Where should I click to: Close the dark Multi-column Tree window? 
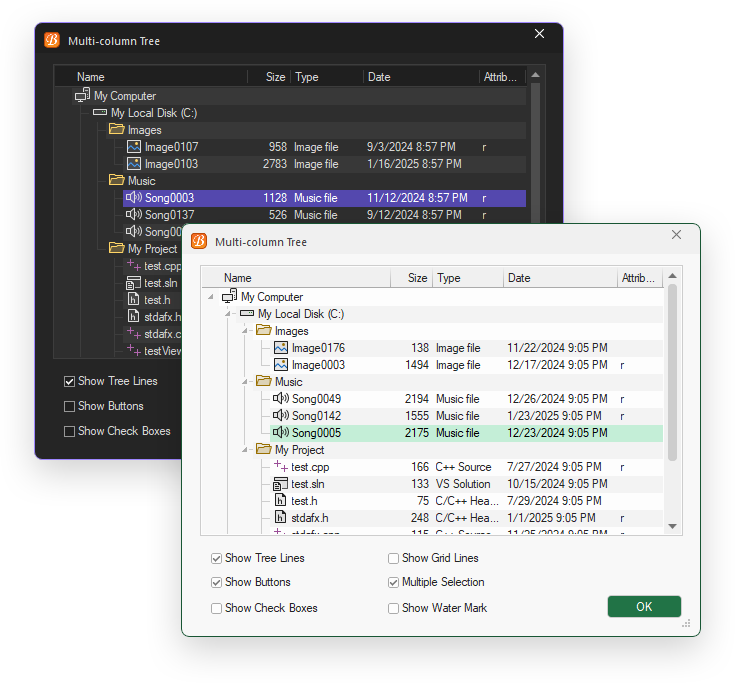point(540,33)
